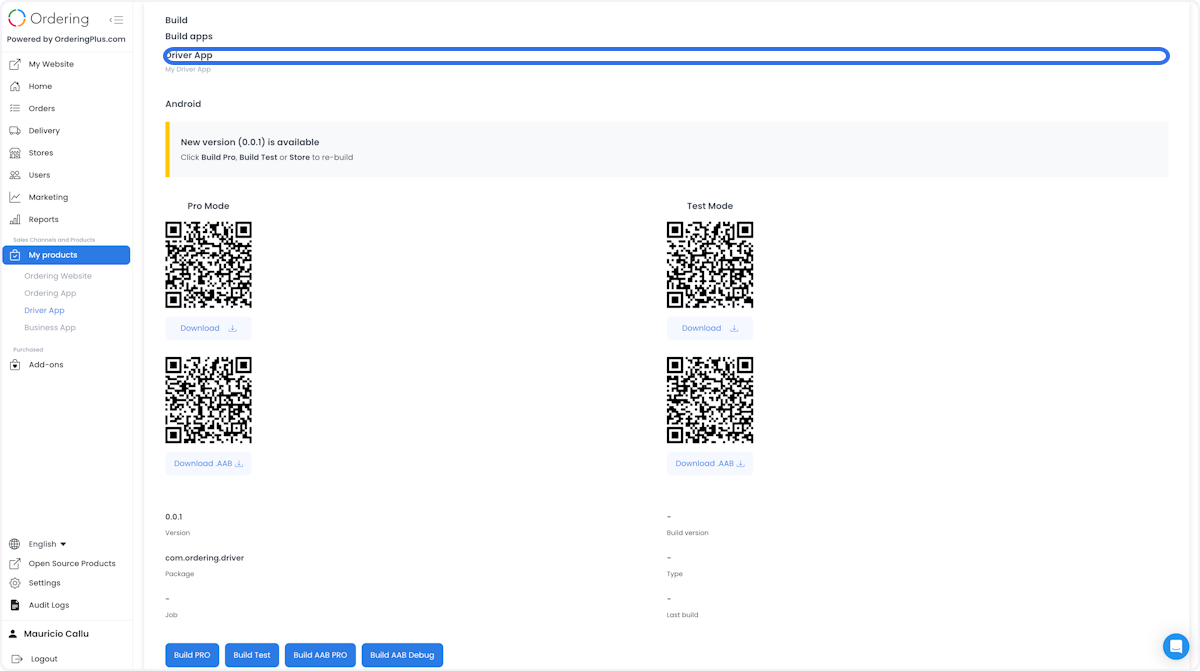This screenshot has width=1200, height=671.
Task: Click the Audit Logs document icon
Action: point(15,605)
